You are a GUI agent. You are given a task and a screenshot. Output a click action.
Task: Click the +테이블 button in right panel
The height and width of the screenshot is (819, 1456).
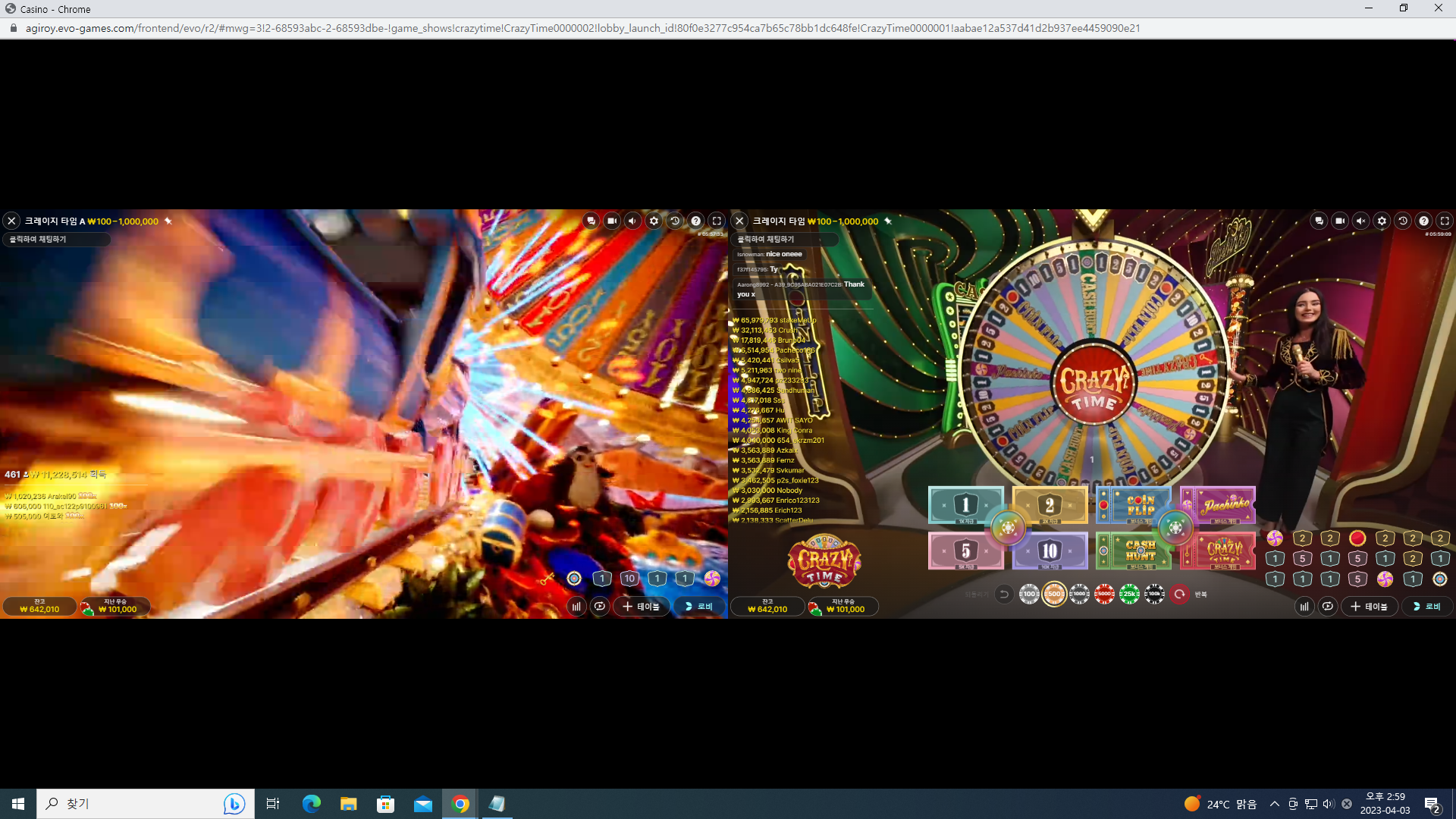pos(1370,607)
